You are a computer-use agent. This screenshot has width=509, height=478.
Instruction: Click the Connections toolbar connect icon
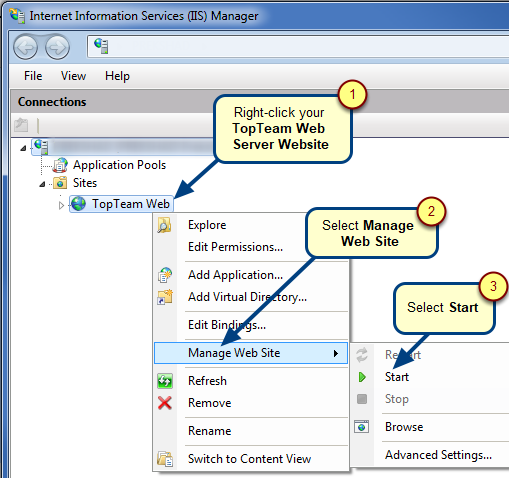pyautogui.click(x=21, y=125)
